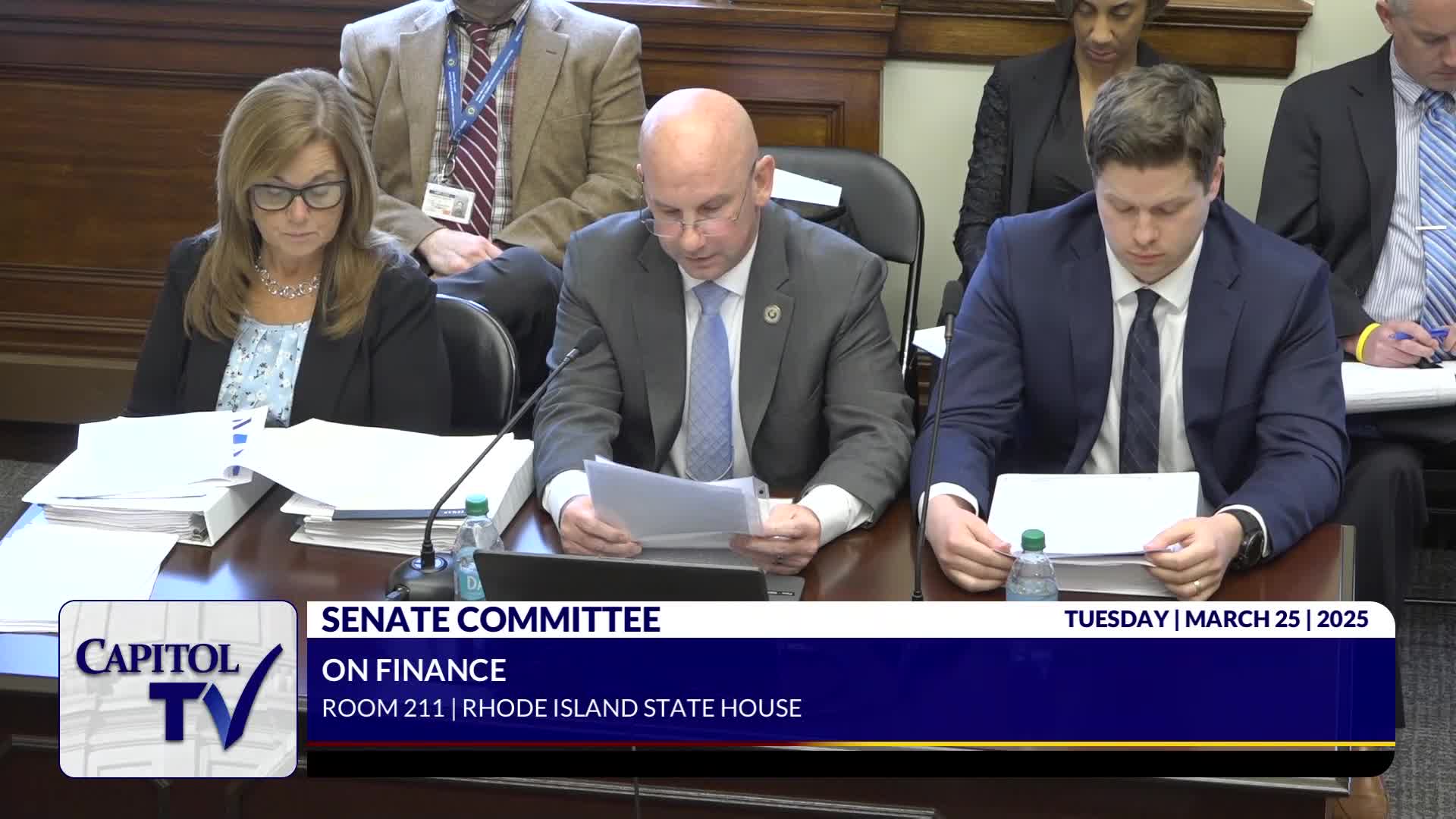The width and height of the screenshot is (1456, 819).
Task: Click the woman's black-framed glasses
Action: pyautogui.click(x=298, y=195)
